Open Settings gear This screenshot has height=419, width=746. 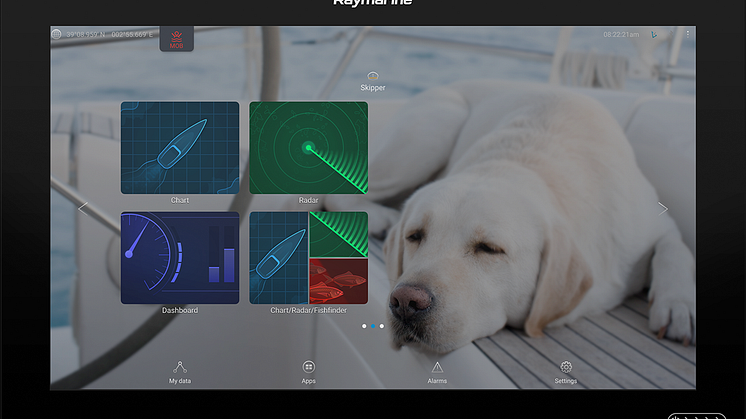point(566,372)
